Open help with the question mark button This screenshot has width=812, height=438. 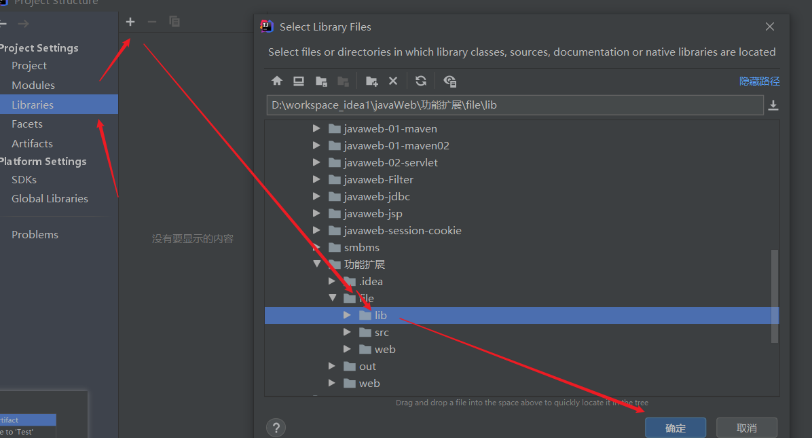click(x=276, y=428)
